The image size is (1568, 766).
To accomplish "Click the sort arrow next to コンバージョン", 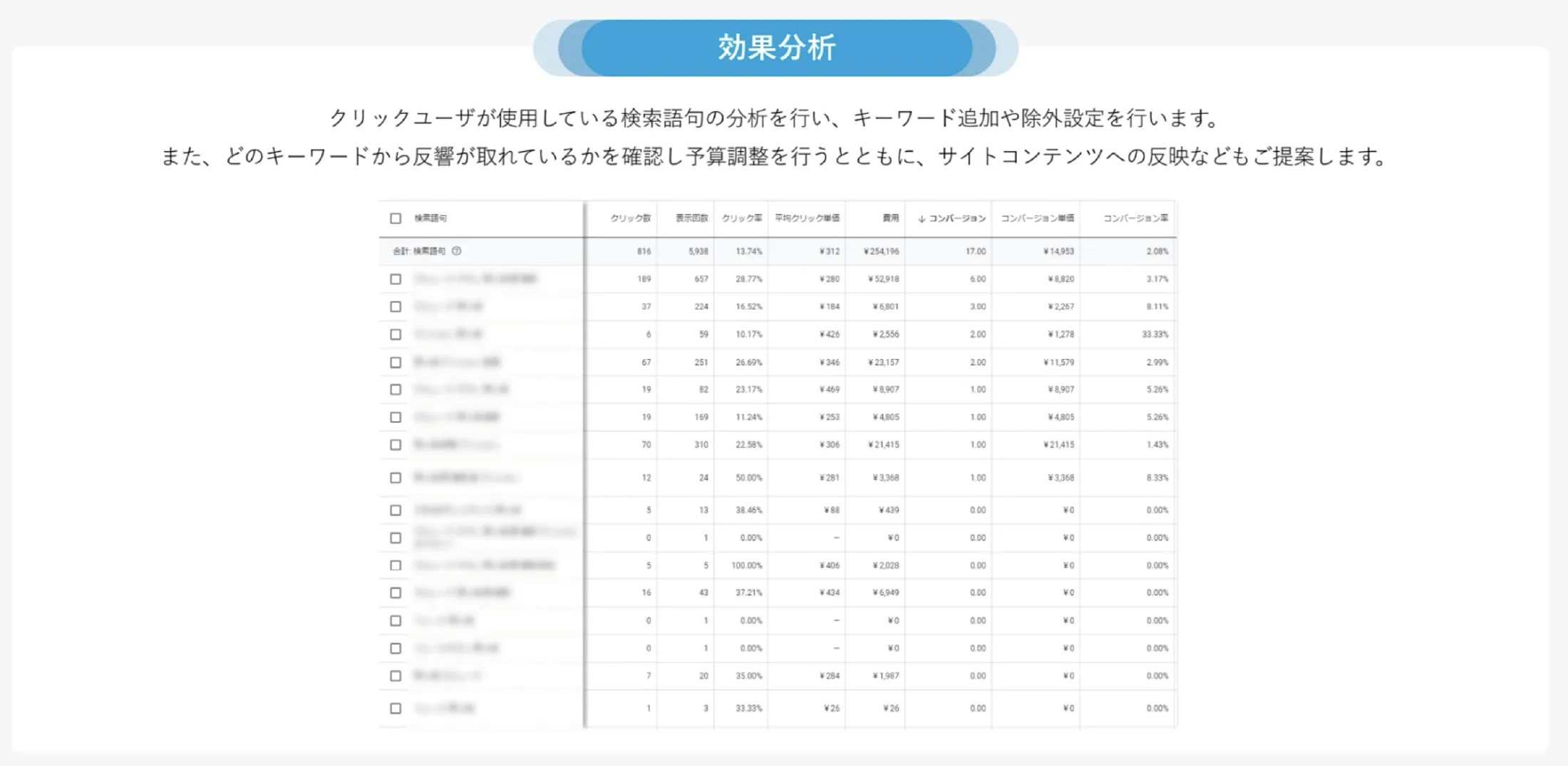I will [922, 219].
